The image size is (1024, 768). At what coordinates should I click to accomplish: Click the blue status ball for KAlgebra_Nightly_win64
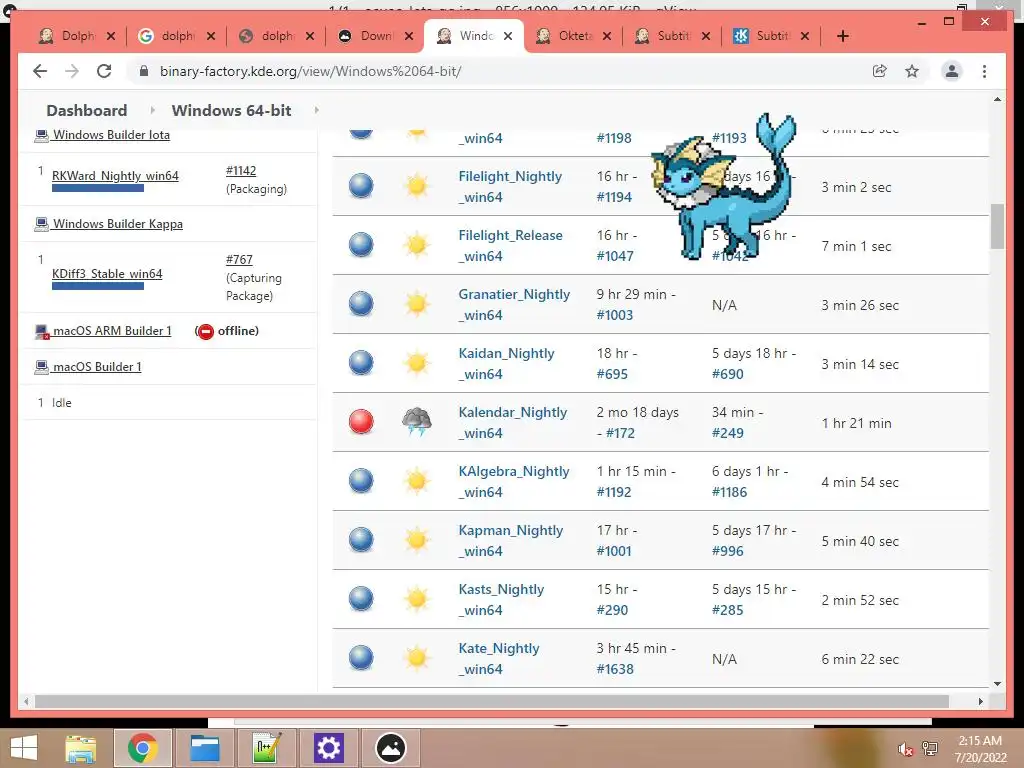(x=361, y=481)
